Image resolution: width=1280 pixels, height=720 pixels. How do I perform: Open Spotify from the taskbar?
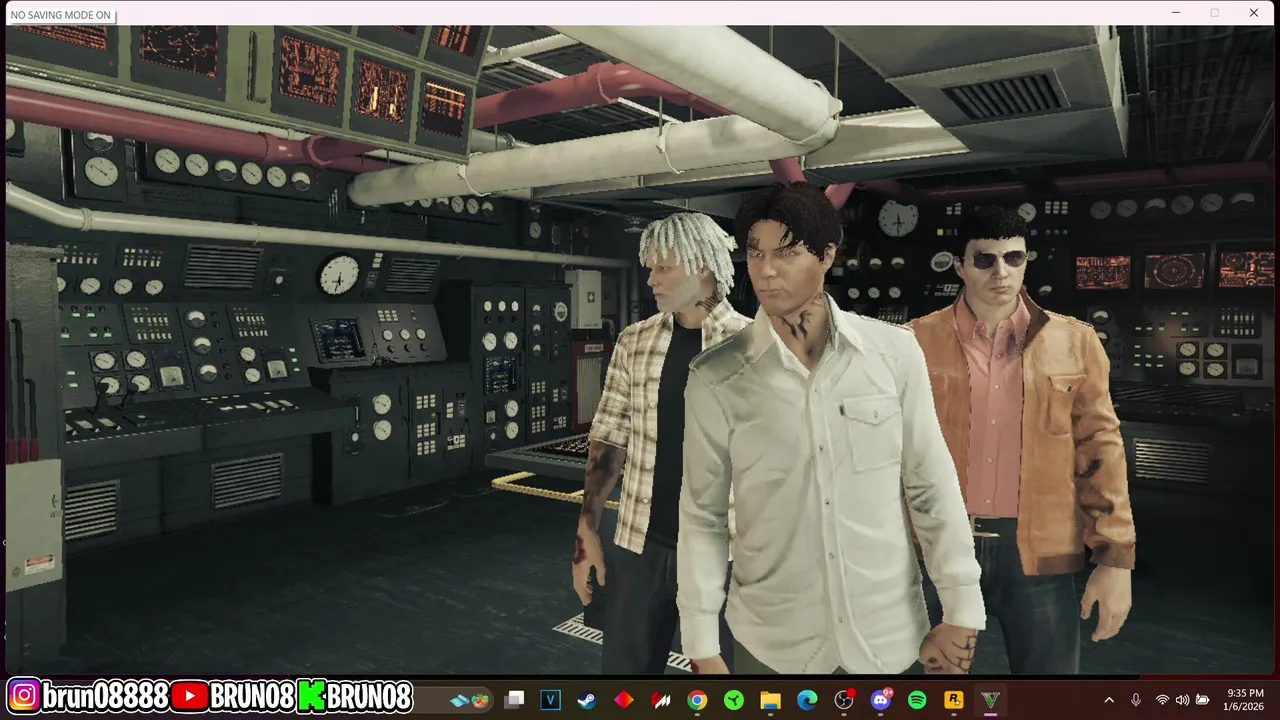(x=917, y=700)
